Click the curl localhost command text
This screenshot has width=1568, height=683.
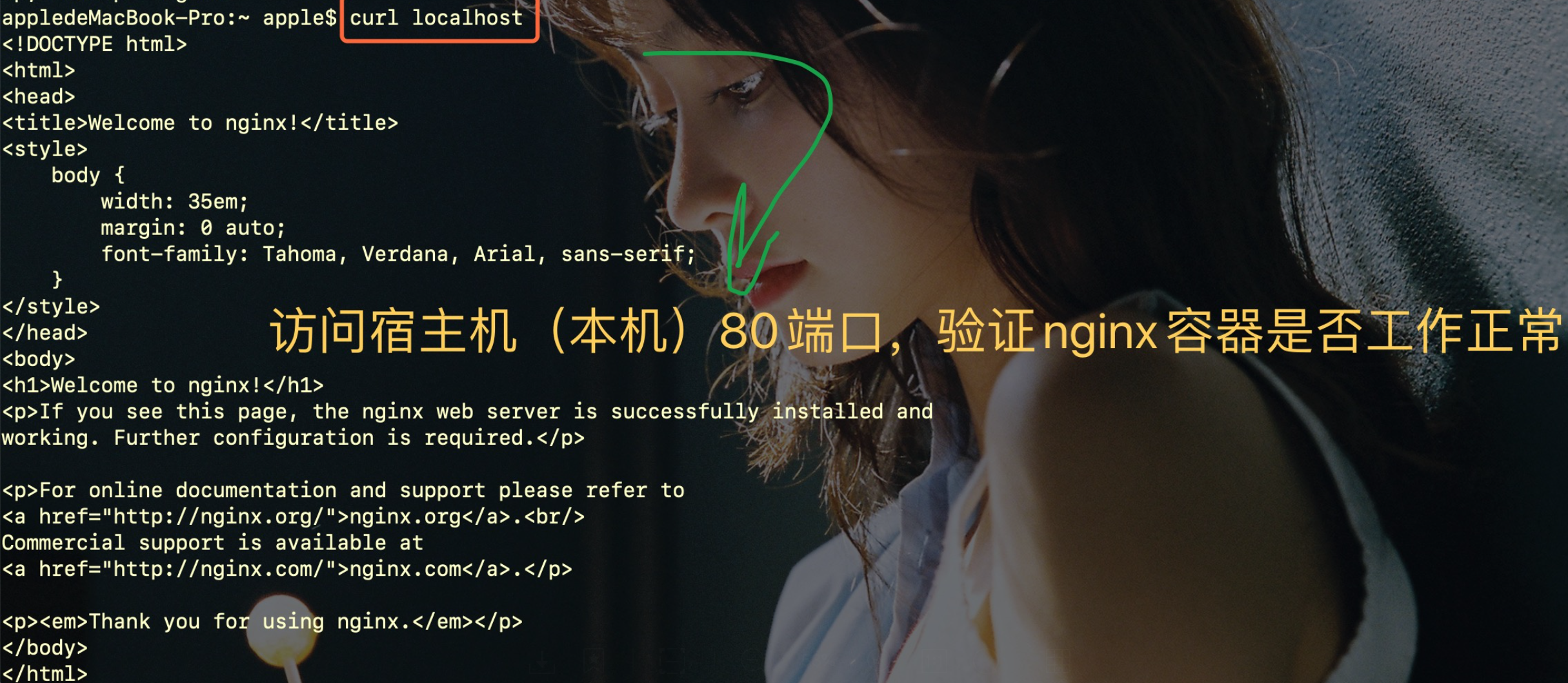[x=436, y=18]
